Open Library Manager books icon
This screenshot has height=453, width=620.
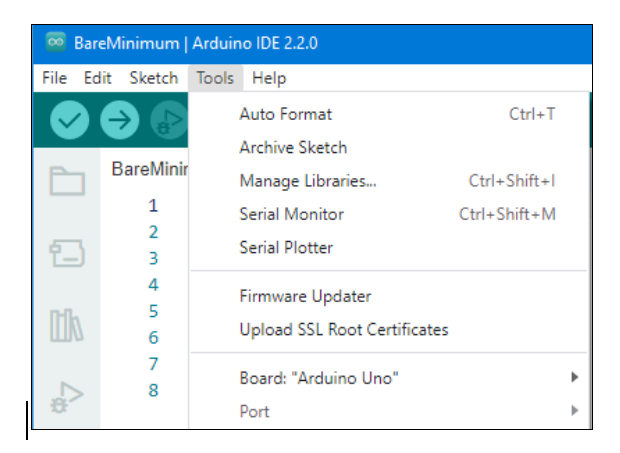[x=66, y=325]
